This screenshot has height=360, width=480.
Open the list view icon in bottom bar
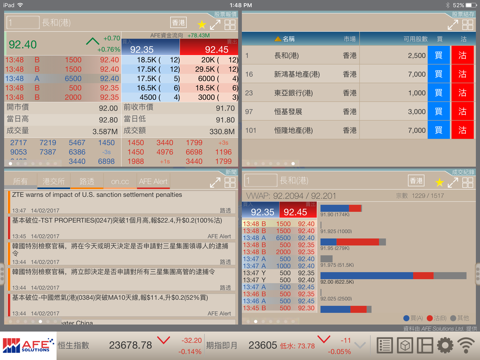click(384, 345)
